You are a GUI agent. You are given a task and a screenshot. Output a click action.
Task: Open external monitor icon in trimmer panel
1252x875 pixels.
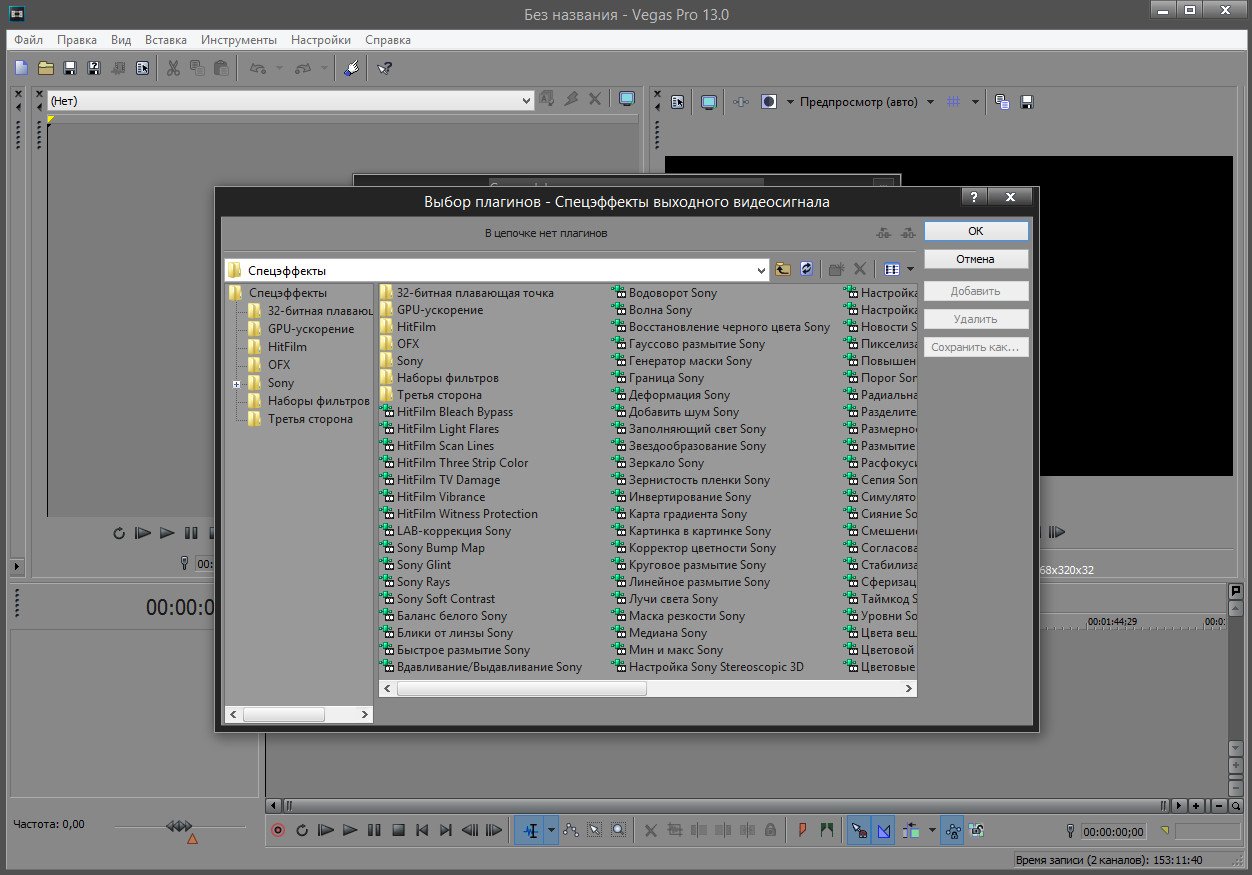[x=627, y=99]
